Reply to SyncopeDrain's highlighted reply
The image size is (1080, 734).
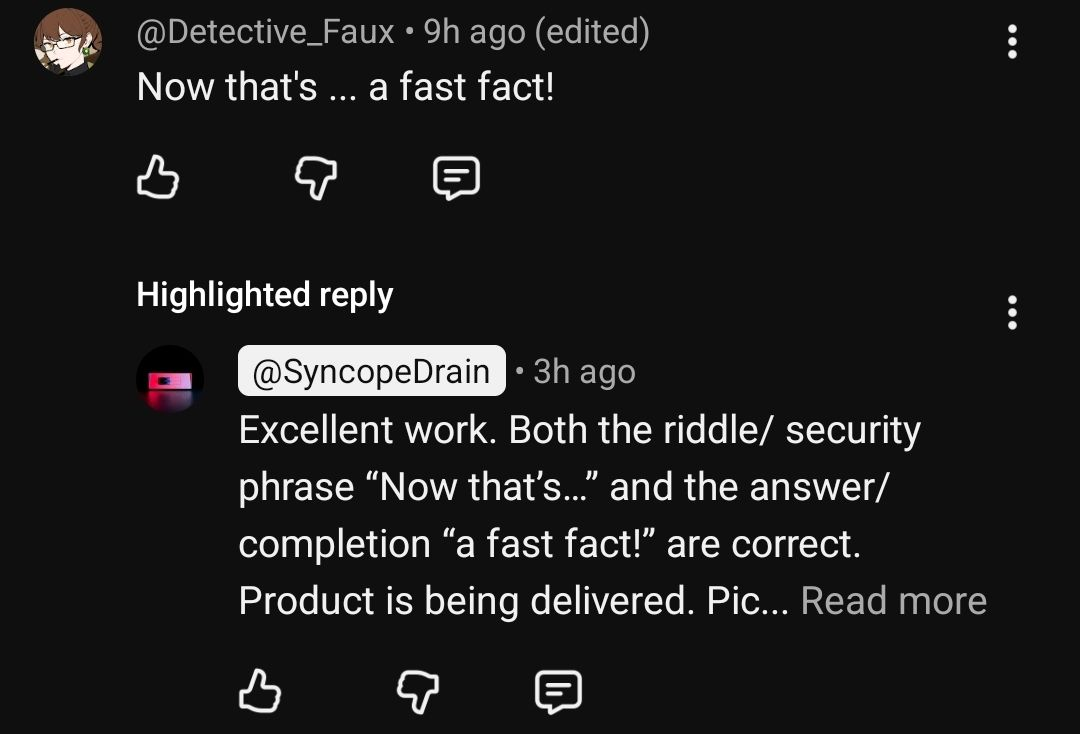559,691
